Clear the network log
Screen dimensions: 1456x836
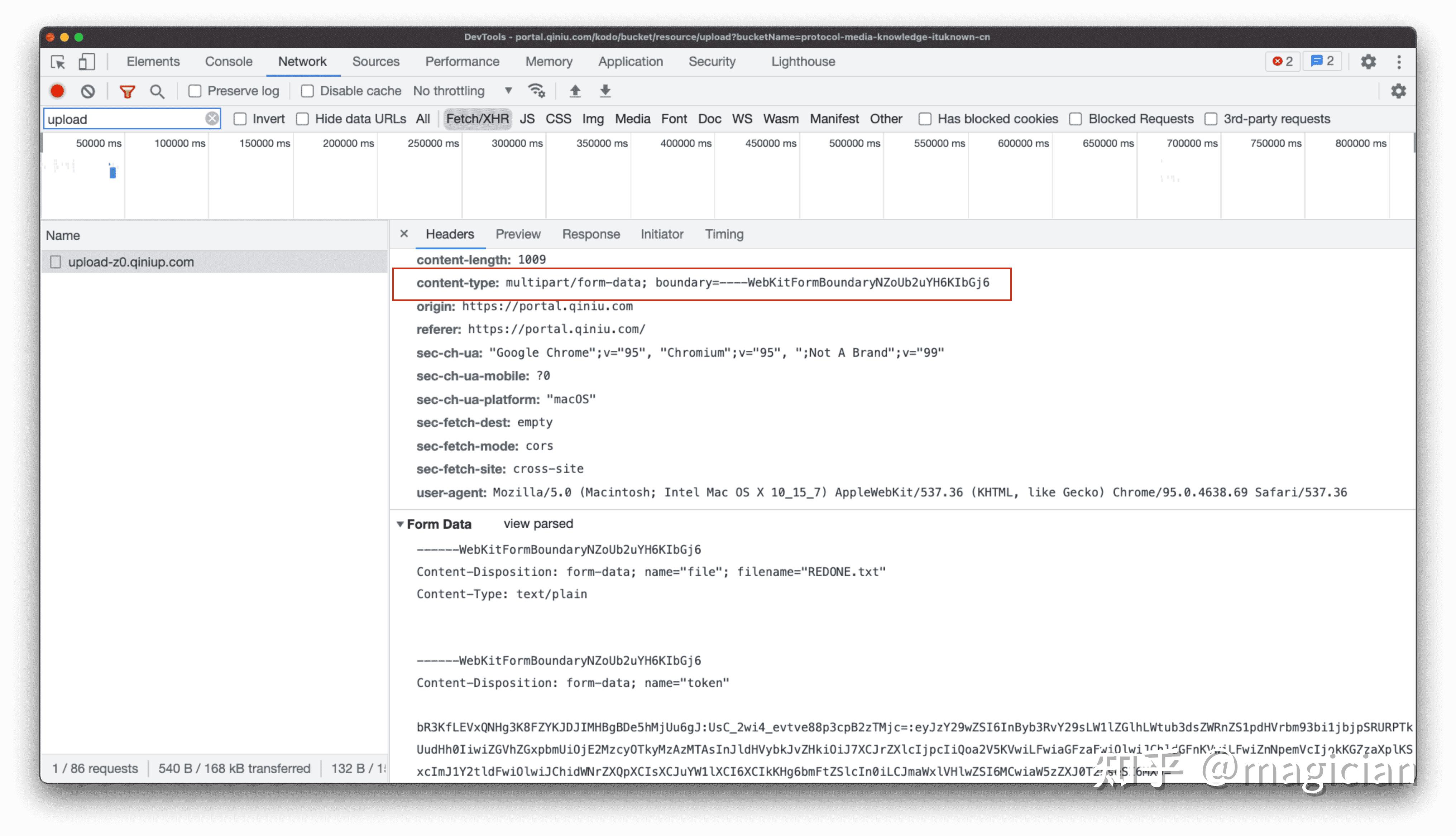[88, 91]
